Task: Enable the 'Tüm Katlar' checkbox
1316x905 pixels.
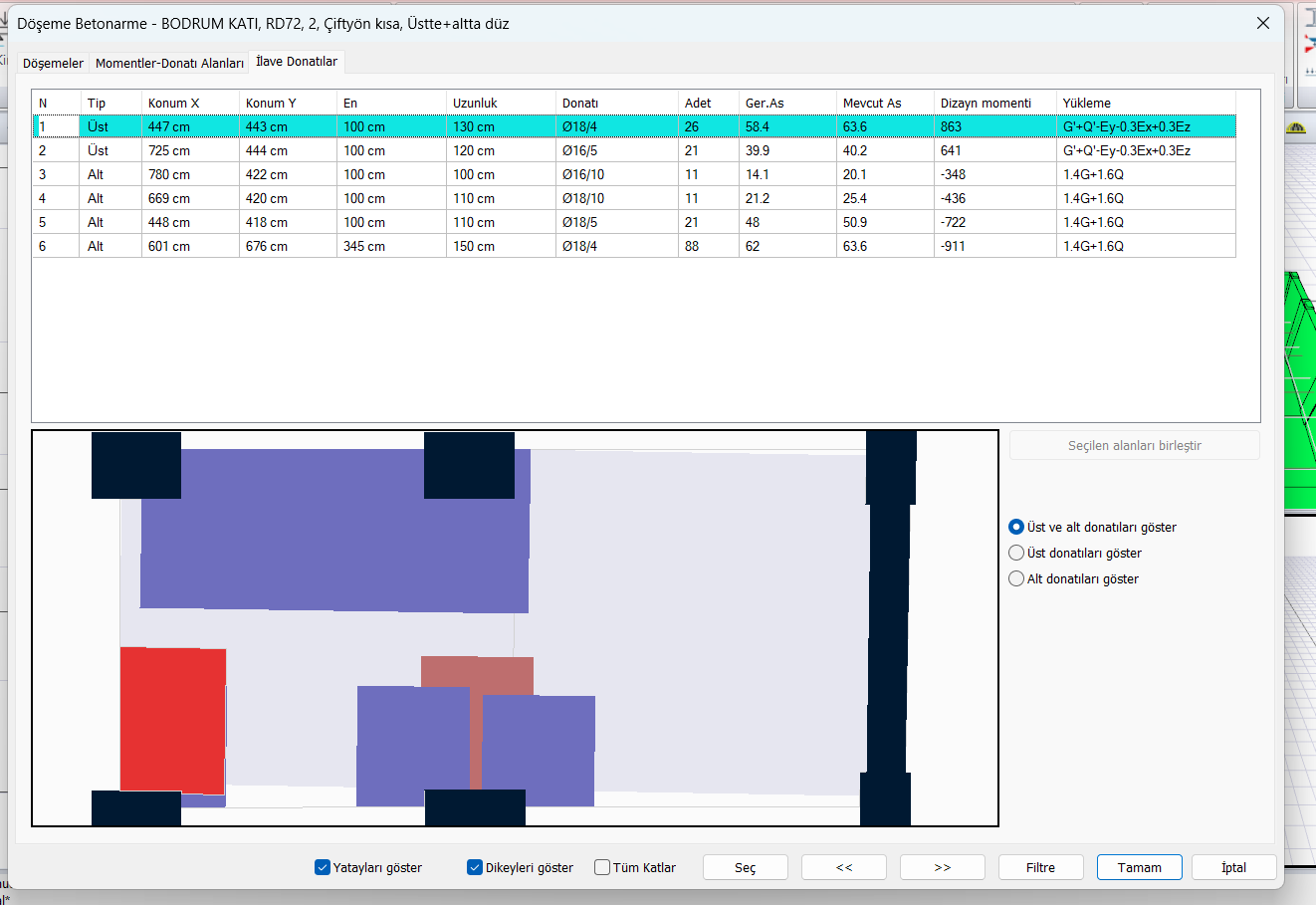Action: [602, 867]
